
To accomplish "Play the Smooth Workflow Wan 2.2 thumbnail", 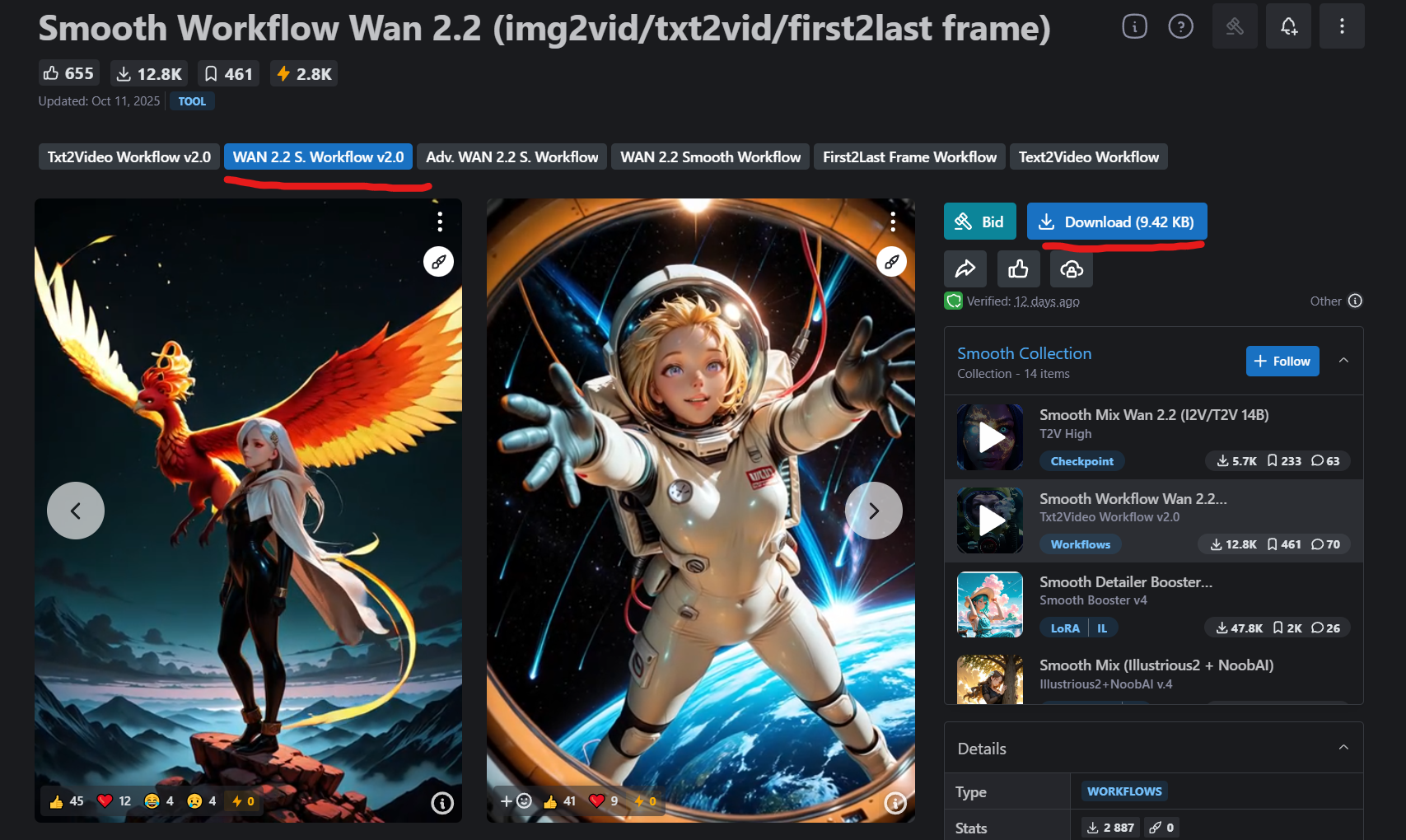I will tap(990, 520).
